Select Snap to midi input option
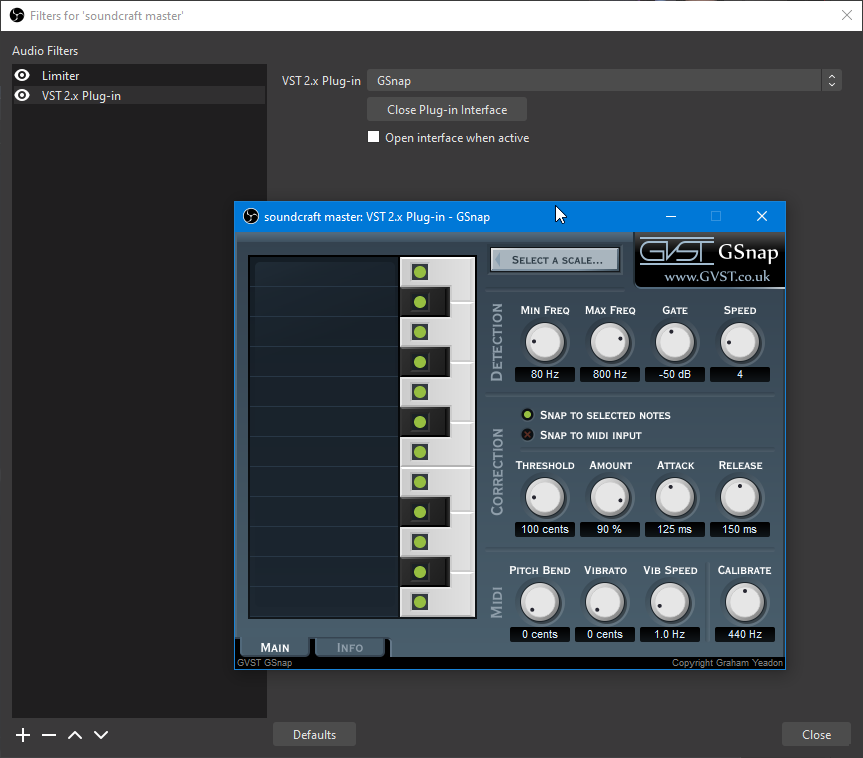Image resolution: width=863 pixels, height=758 pixels. pos(528,435)
